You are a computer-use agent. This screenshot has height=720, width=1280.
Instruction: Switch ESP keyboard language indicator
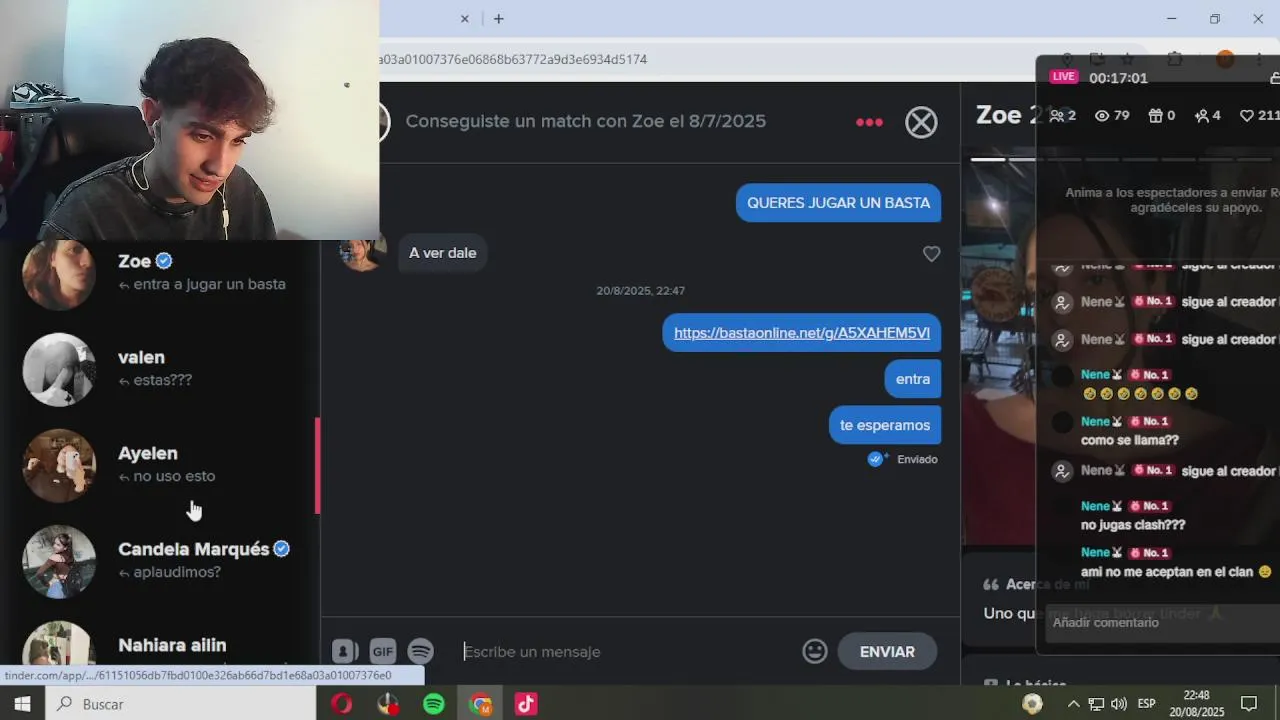tap(1147, 704)
